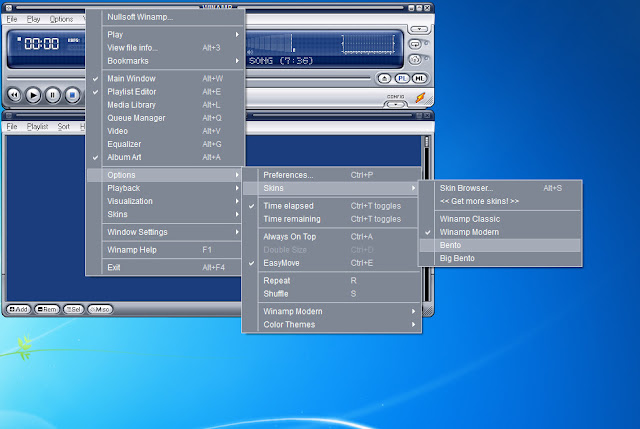The height and width of the screenshot is (429, 640).
Task: Click the Previous track button
Action: tap(14, 95)
